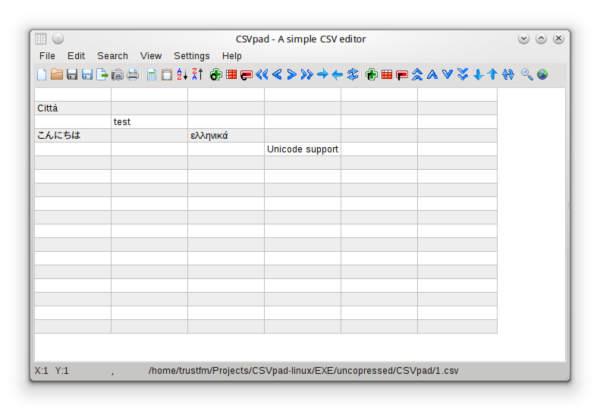This screenshot has width=600, height=411.
Task: Select the cell with Japanese text こんにちは
Action: (73, 135)
